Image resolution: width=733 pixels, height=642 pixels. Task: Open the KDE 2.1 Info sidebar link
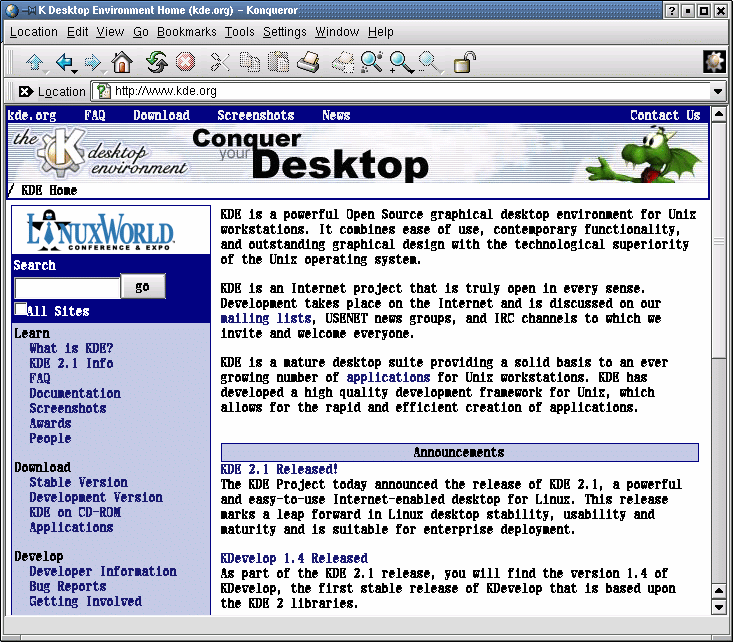[71, 363]
